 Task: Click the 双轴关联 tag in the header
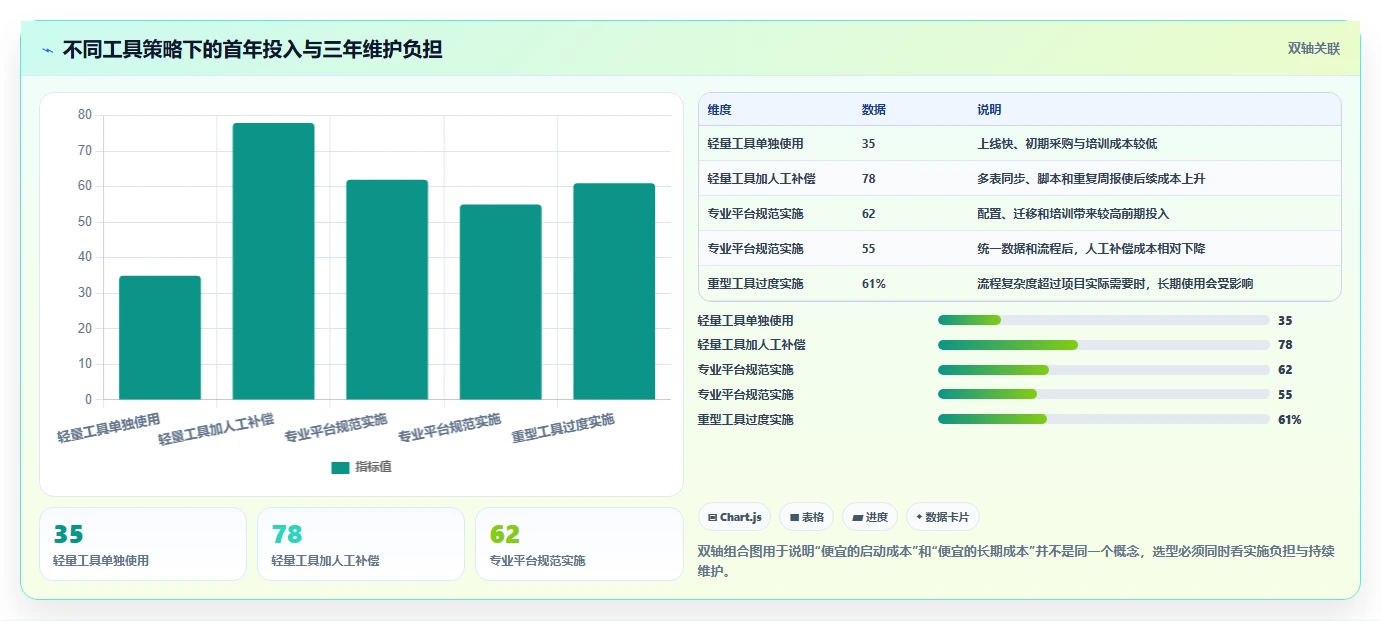coord(1313,49)
